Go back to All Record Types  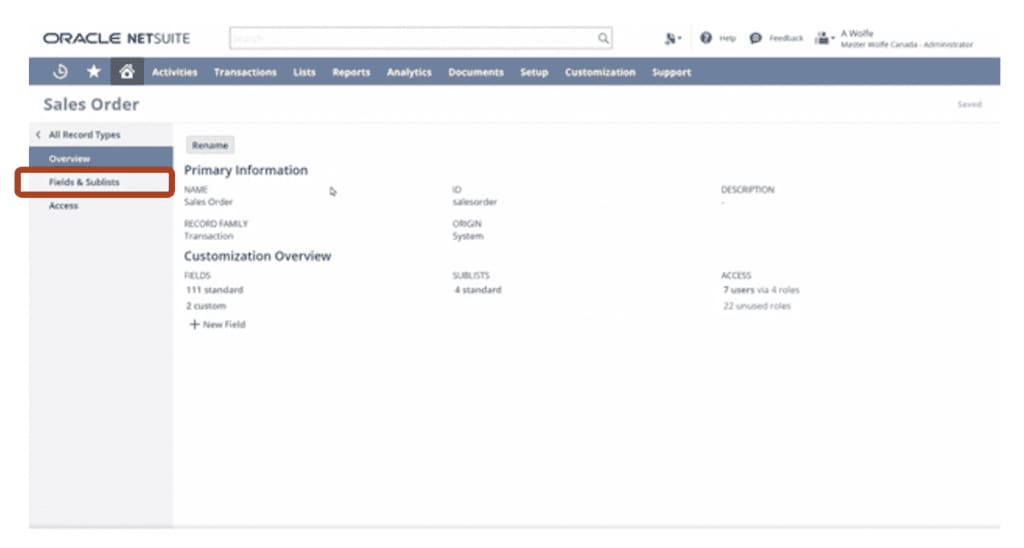(x=84, y=135)
